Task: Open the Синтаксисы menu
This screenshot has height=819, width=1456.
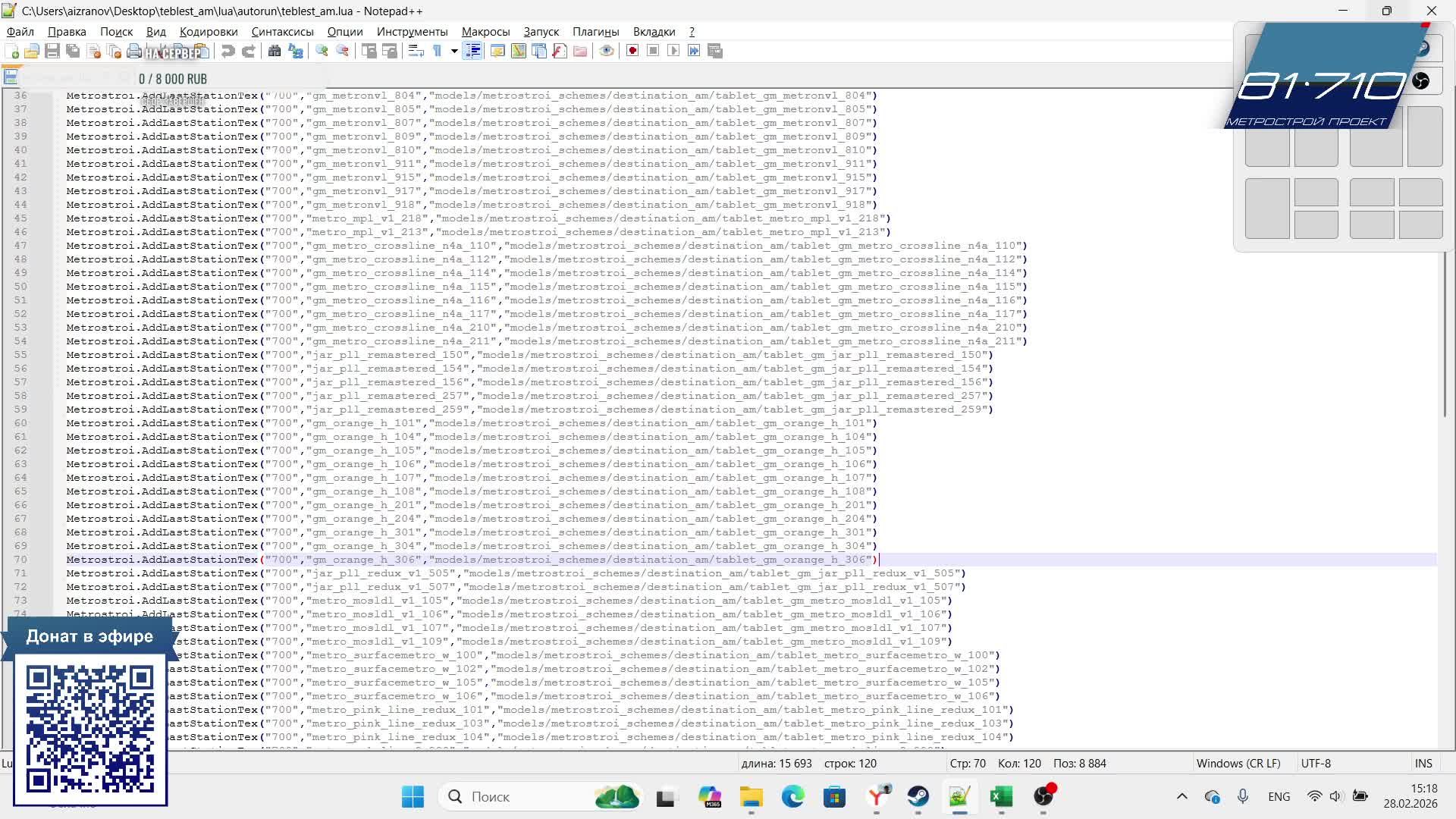Action: click(x=282, y=32)
